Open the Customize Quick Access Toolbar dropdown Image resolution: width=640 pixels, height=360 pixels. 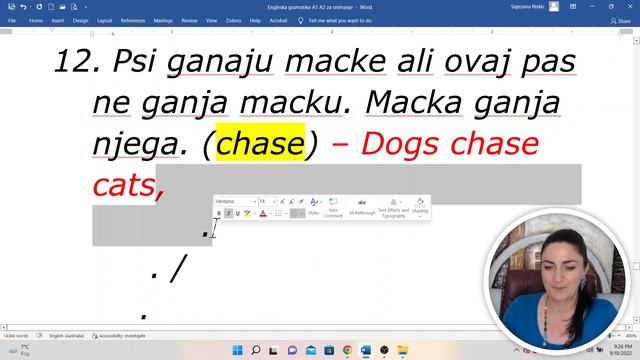[86, 7]
